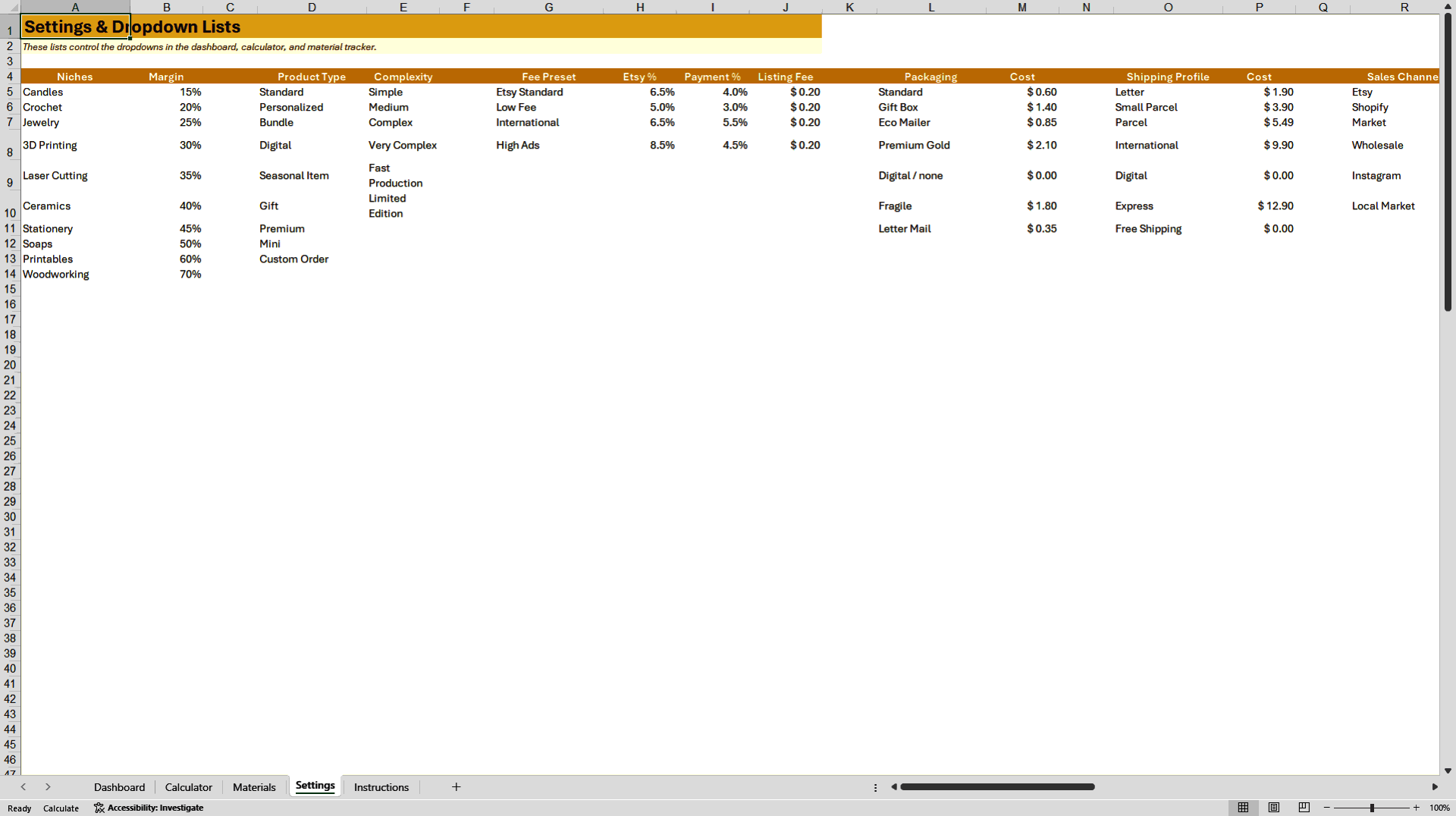The width and height of the screenshot is (1456, 816).
Task: Select the Shopify cell
Action: pyautogui.click(x=1395, y=107)
